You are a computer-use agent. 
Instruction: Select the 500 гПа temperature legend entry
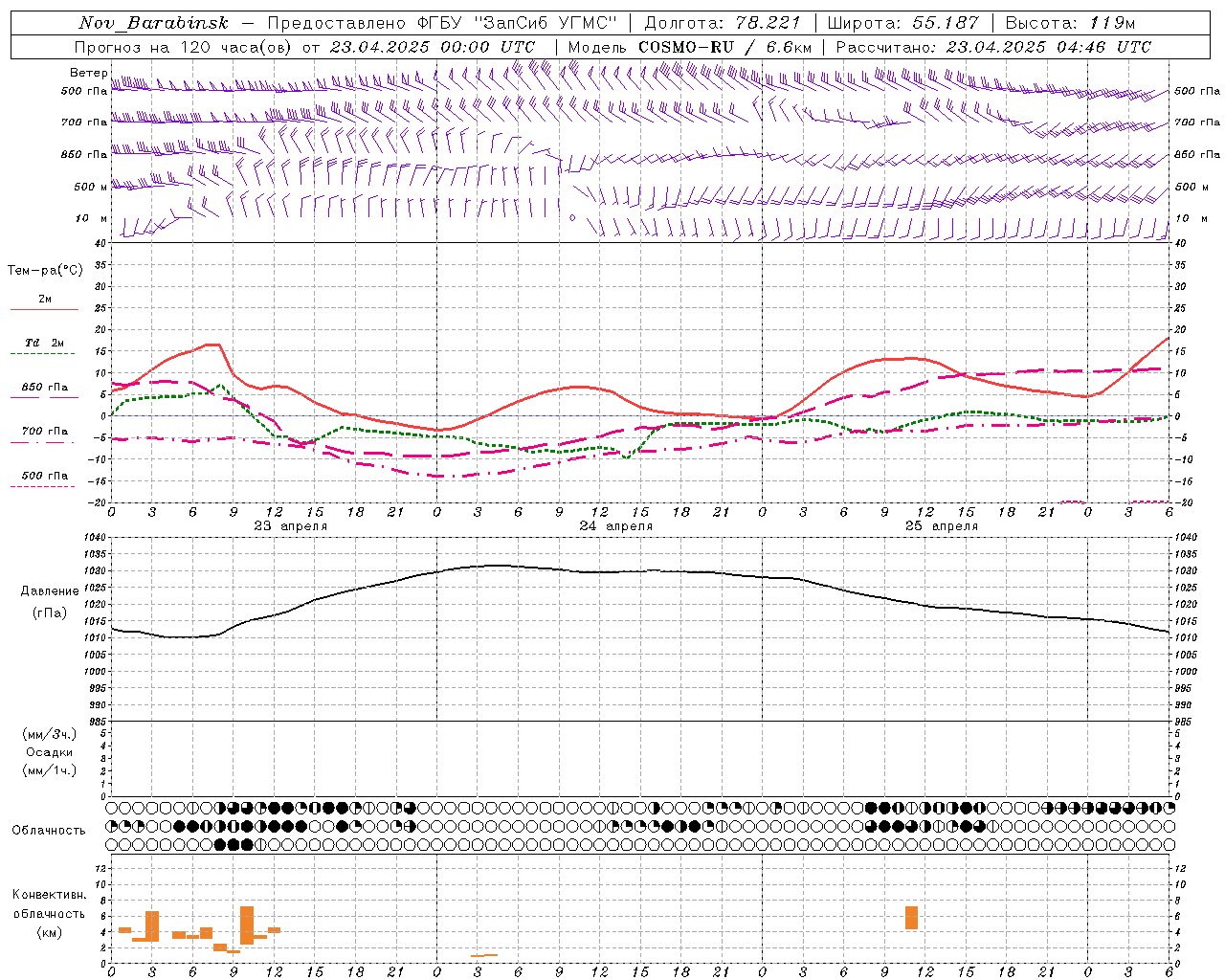pos(44,476)
